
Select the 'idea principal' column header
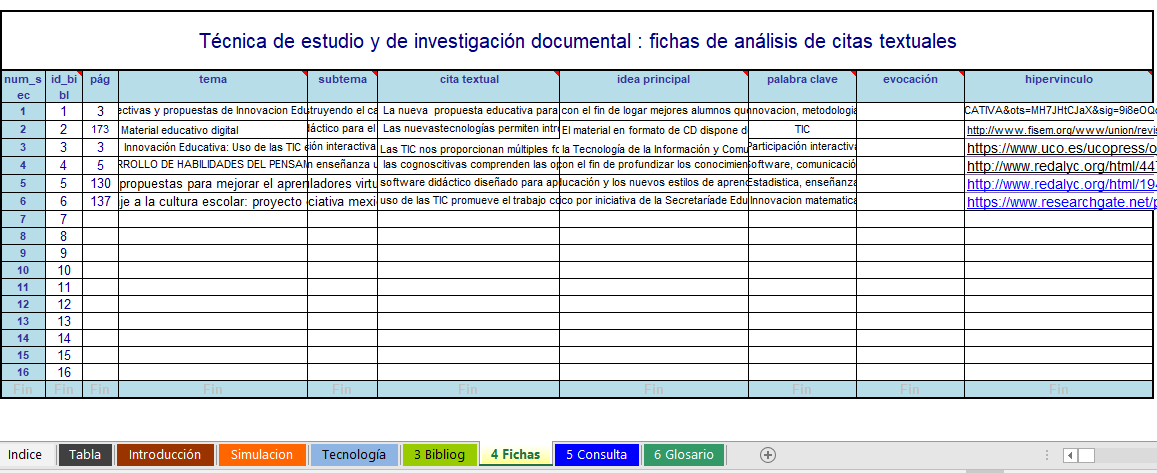coord(654,87)
